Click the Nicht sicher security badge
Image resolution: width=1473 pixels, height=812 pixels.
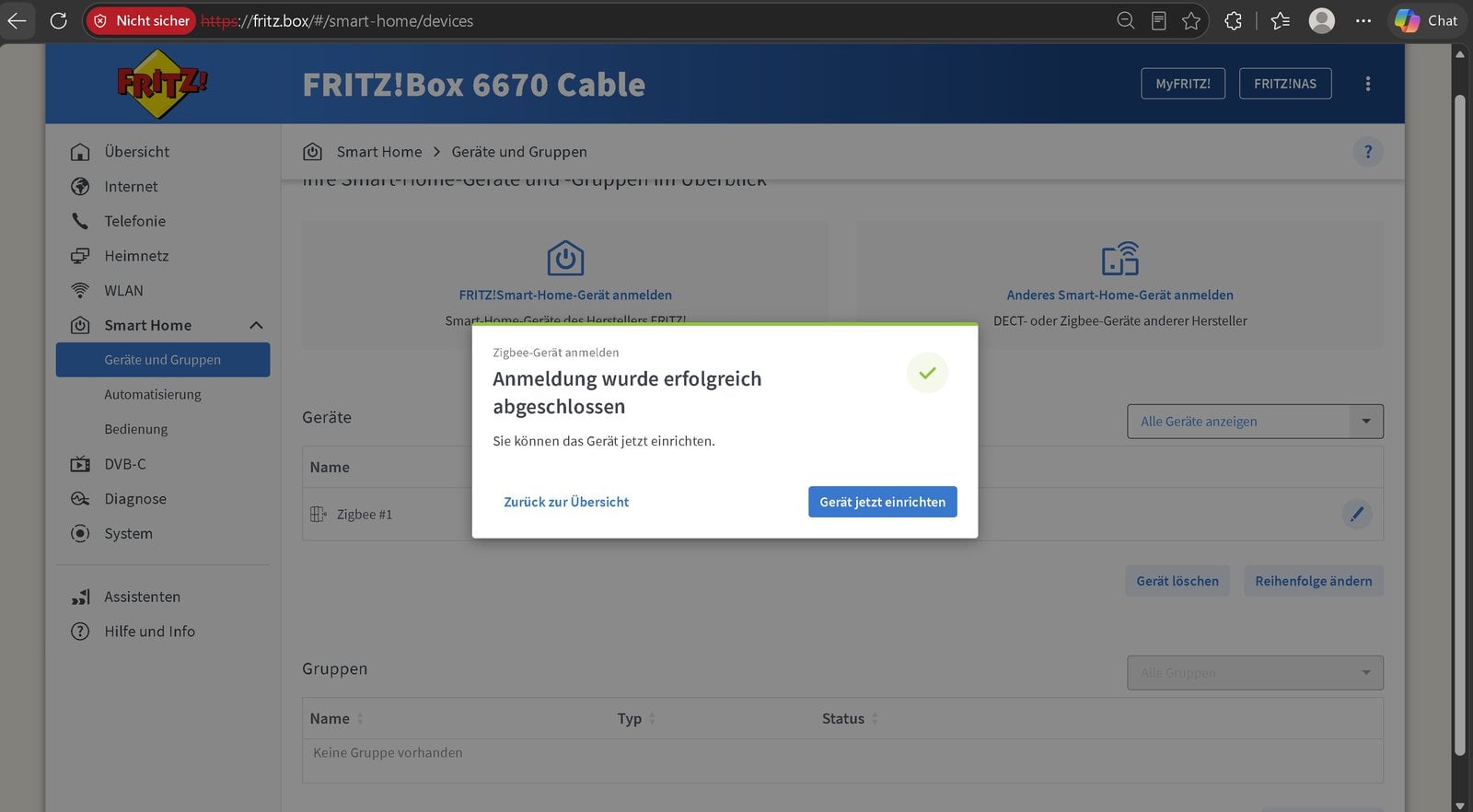coord(141,20)
